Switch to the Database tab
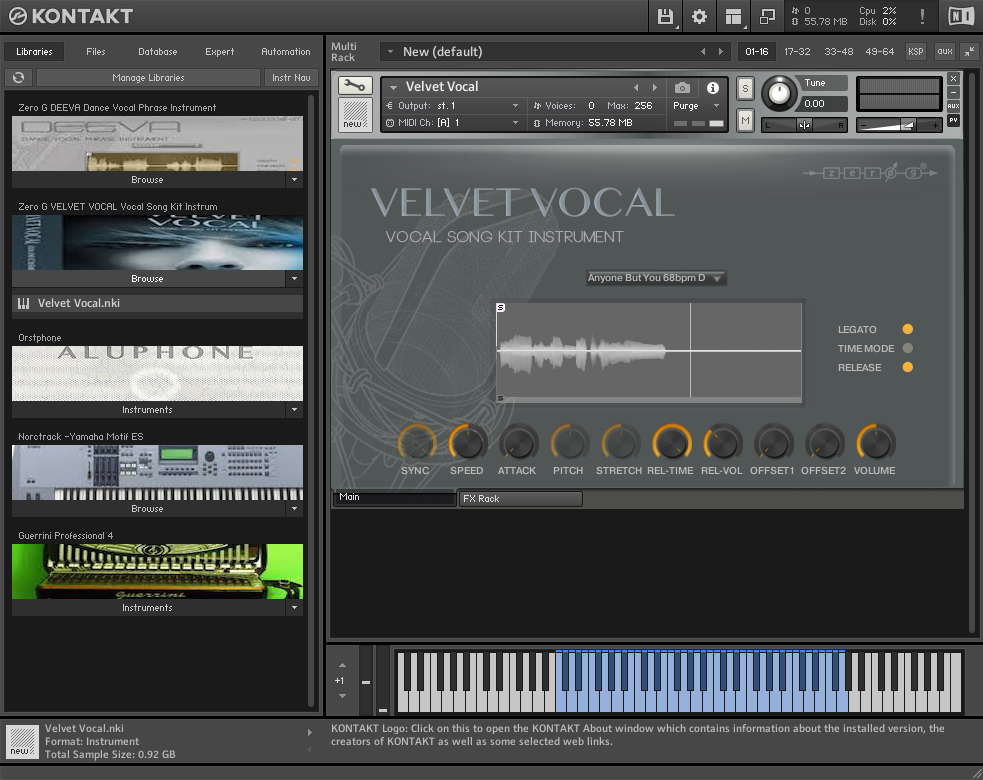 click(x=158, y=51)
